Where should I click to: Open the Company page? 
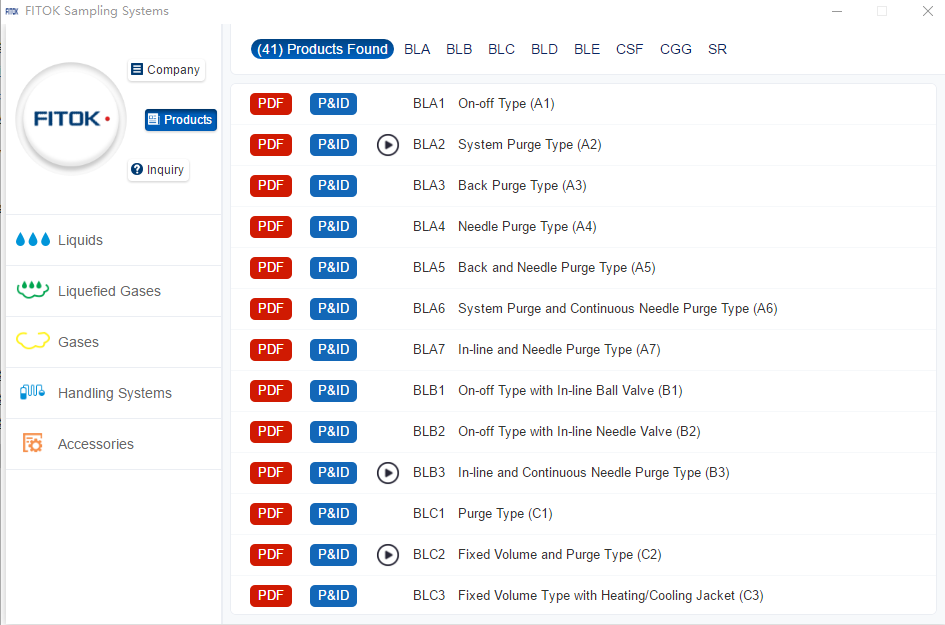pyautogui.click(x=166, y=70)
